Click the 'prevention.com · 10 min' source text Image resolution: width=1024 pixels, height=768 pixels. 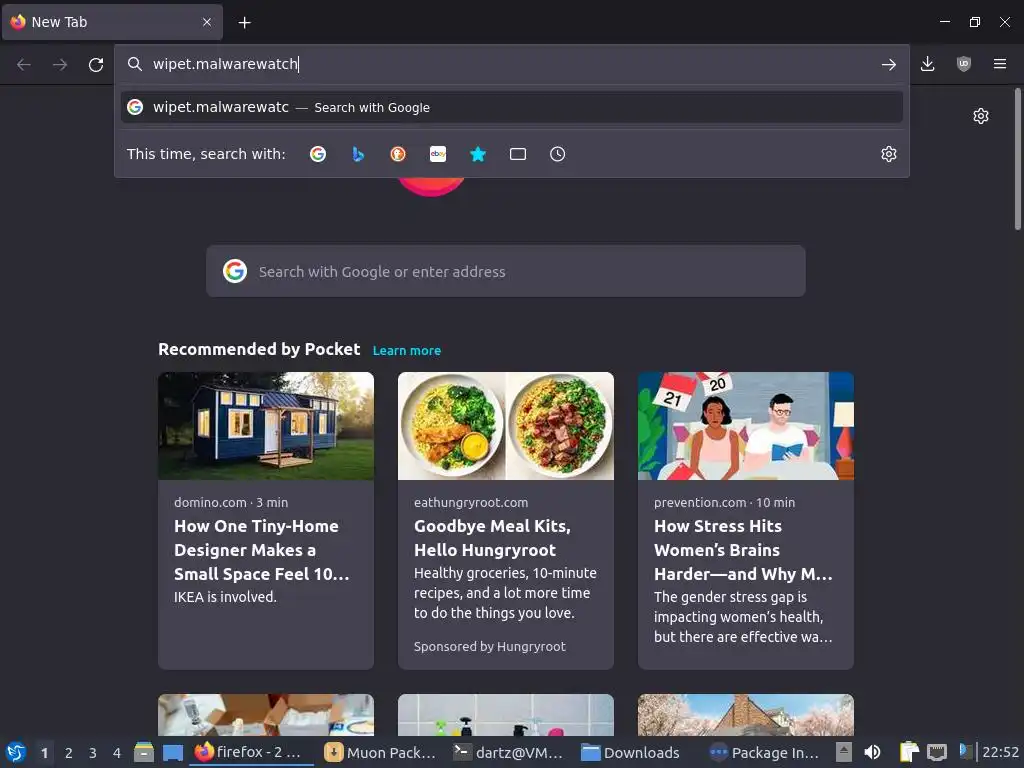(x=724, y=502)
